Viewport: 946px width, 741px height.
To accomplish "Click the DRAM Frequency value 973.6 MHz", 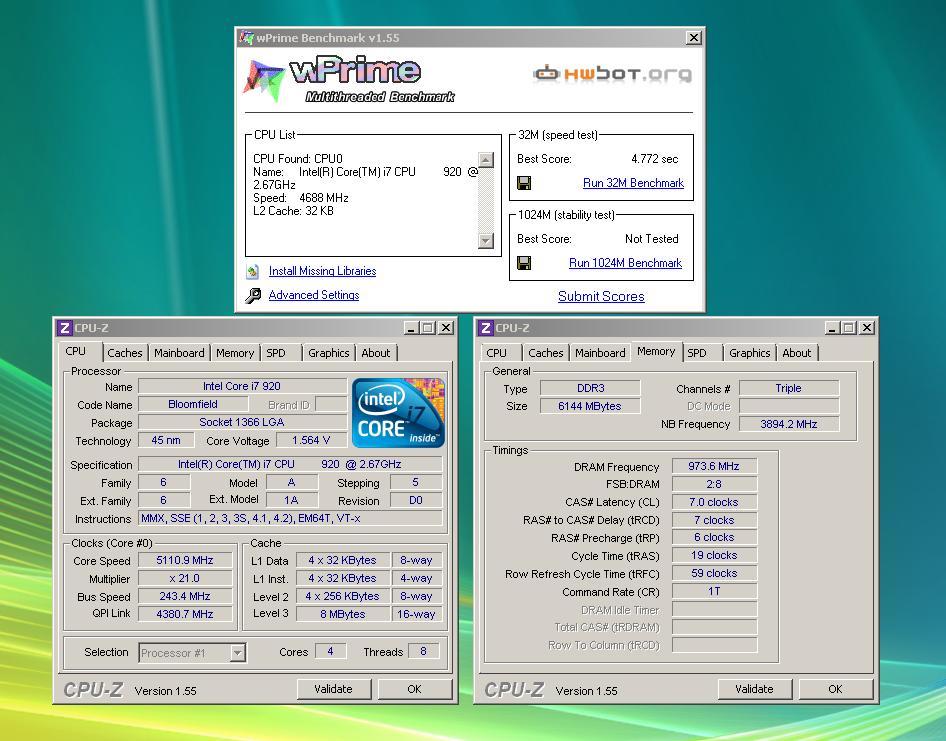I will pyautogui.click(x=714, y=466).
